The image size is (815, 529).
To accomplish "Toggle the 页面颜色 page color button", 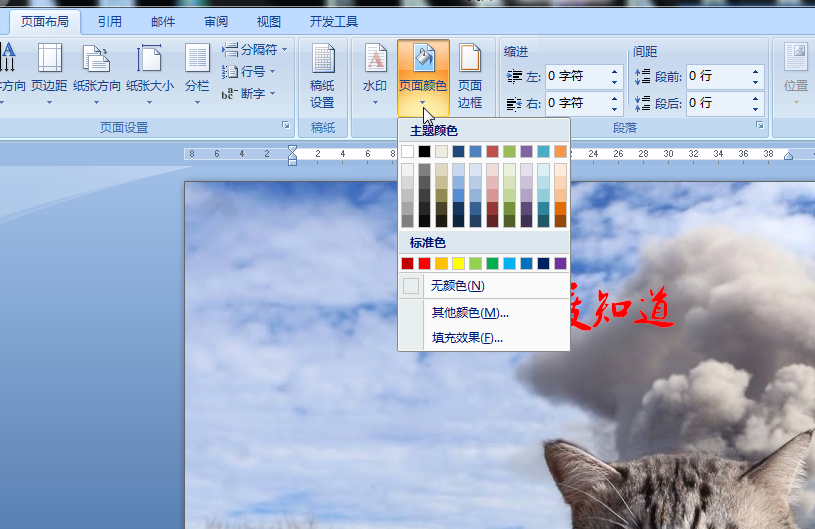I will tap(423, 77).
